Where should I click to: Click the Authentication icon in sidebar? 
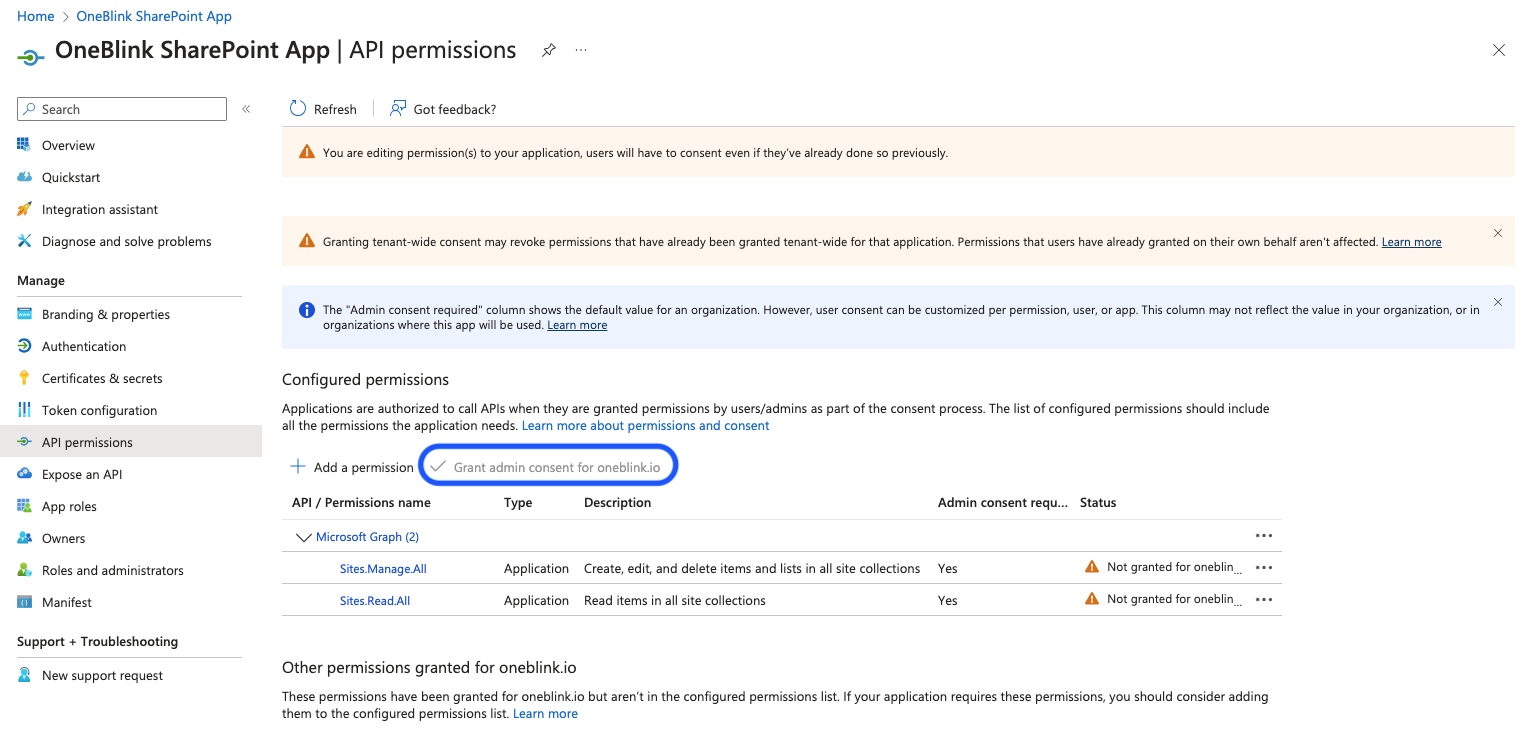(x=24, y=346)
